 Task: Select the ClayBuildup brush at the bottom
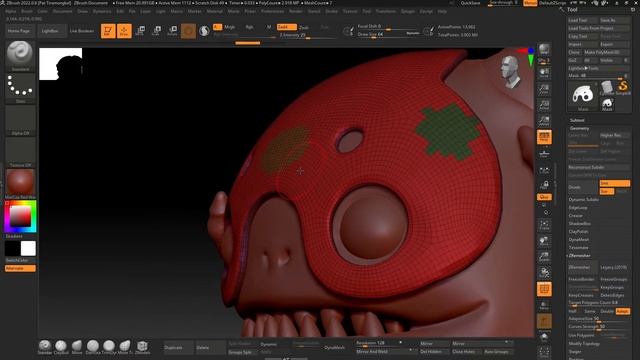(61, 347)
